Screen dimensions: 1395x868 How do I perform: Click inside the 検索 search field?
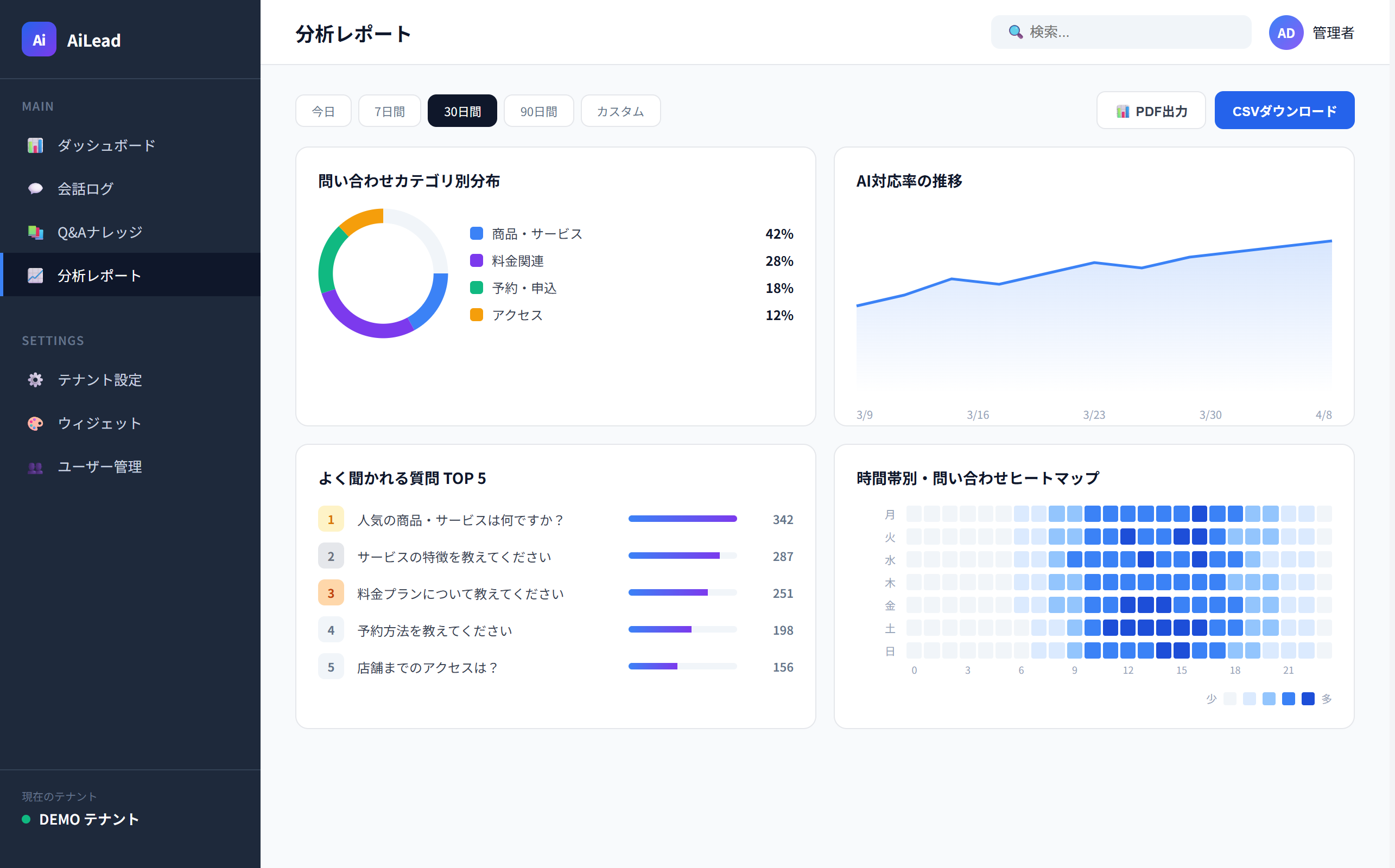(x=1120, y=32)
